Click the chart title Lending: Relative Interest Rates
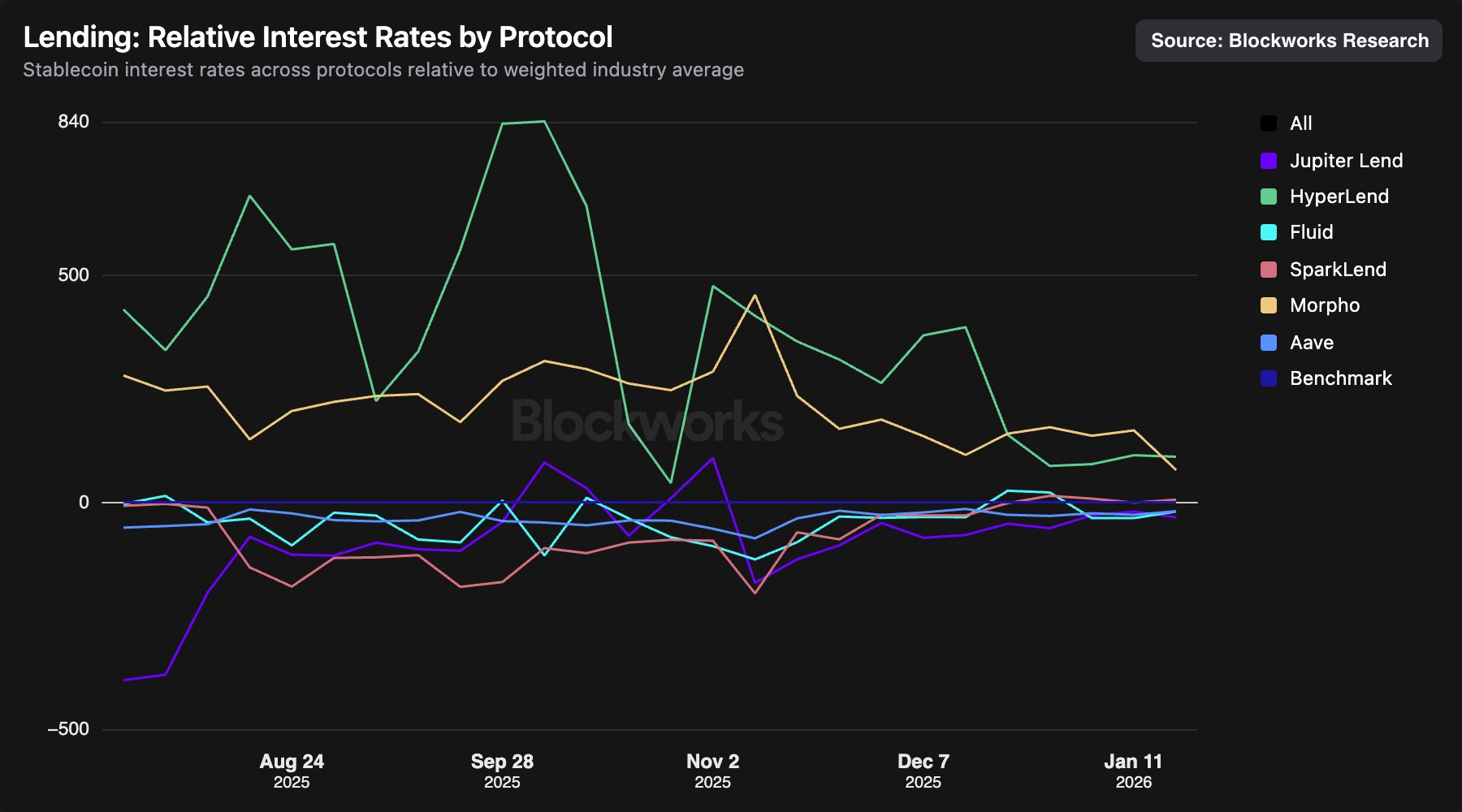 318,37
